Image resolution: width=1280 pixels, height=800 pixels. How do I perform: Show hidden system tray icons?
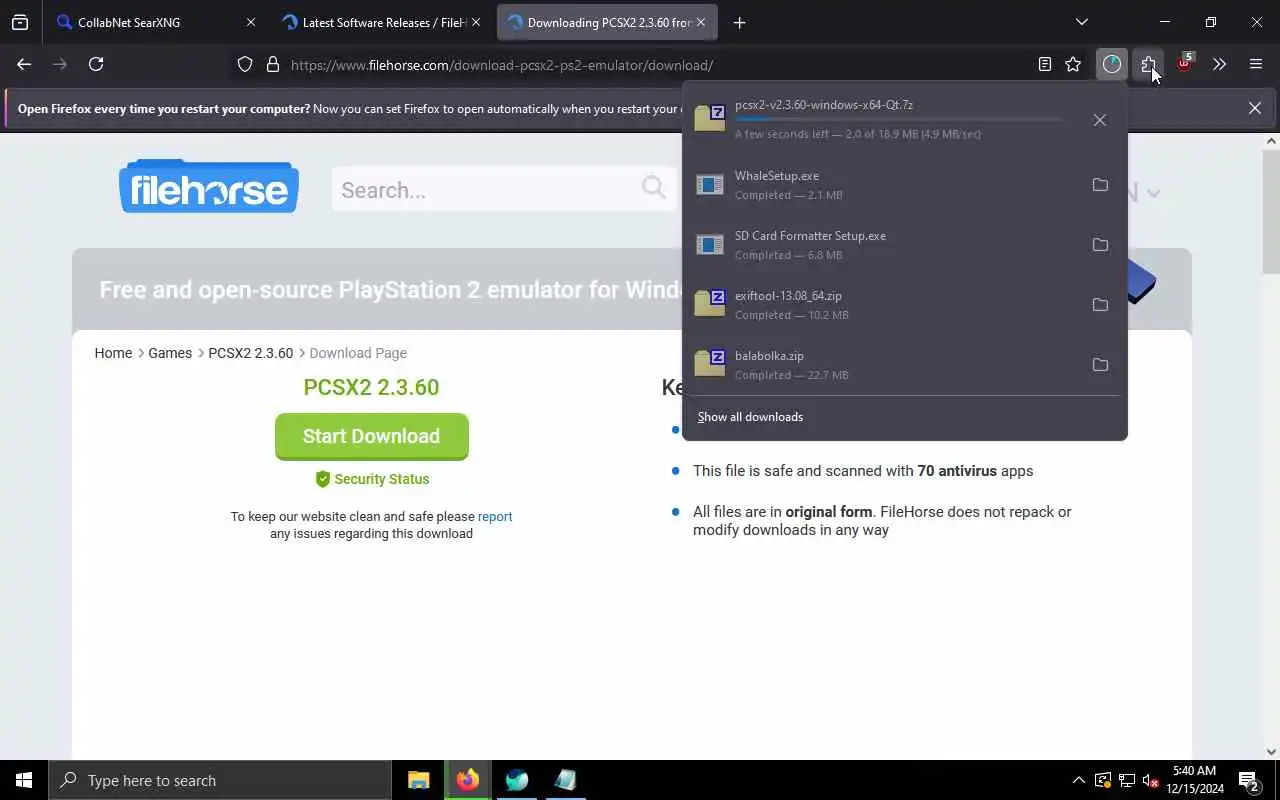click(1078, 780)
